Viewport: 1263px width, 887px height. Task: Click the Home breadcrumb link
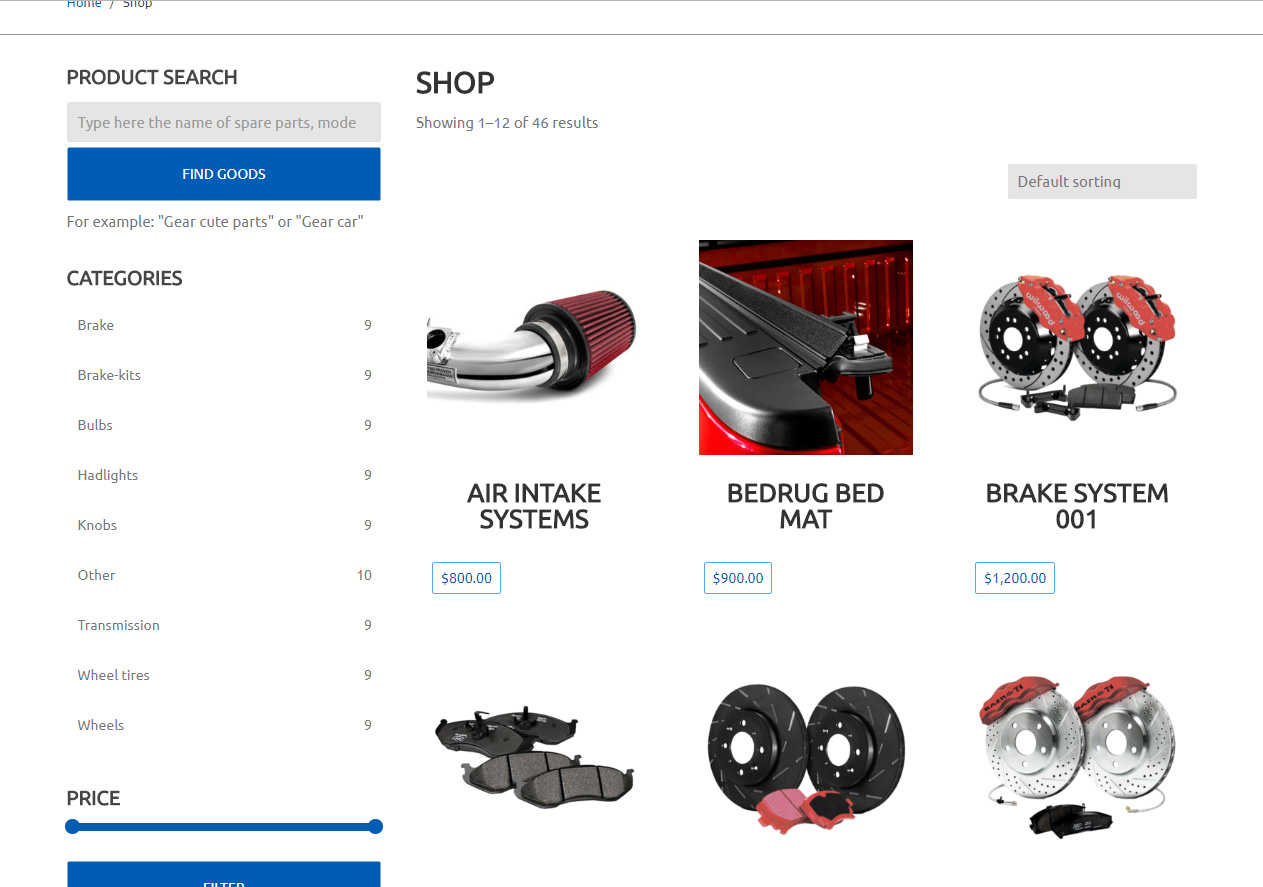(x=84, y=4)
